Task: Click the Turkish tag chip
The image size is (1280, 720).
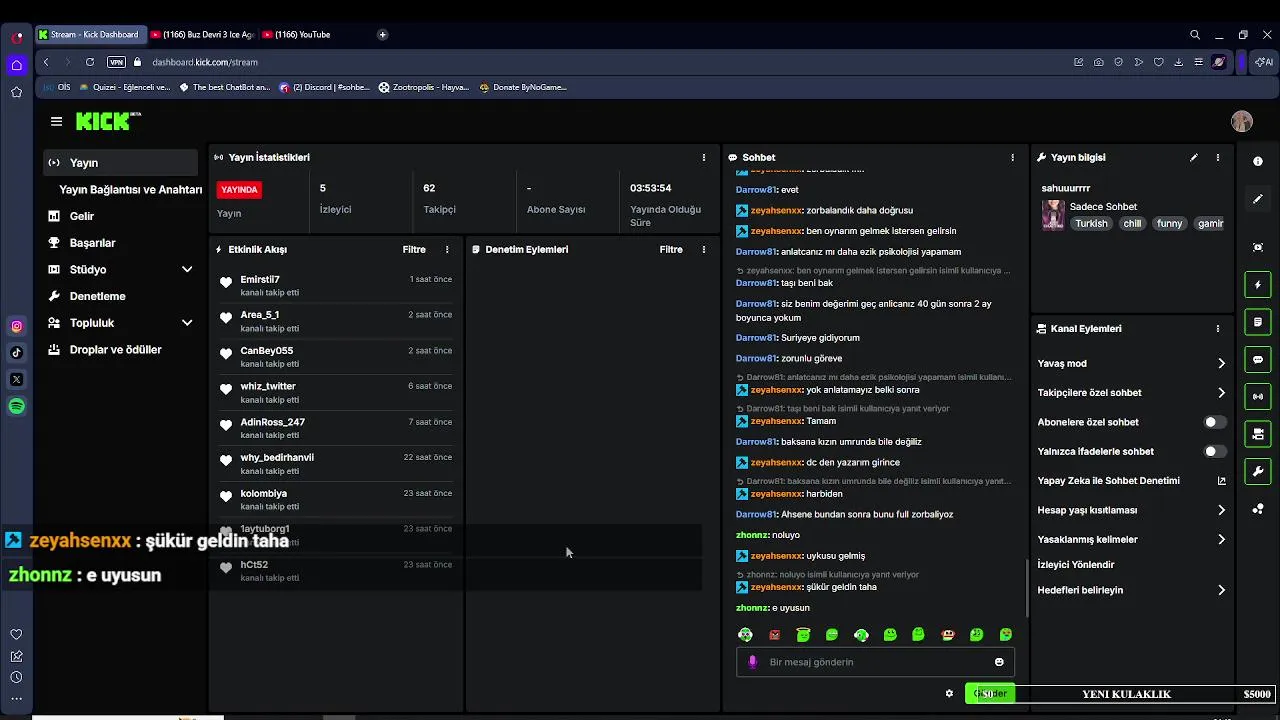Action: (x=1091, y=224)
